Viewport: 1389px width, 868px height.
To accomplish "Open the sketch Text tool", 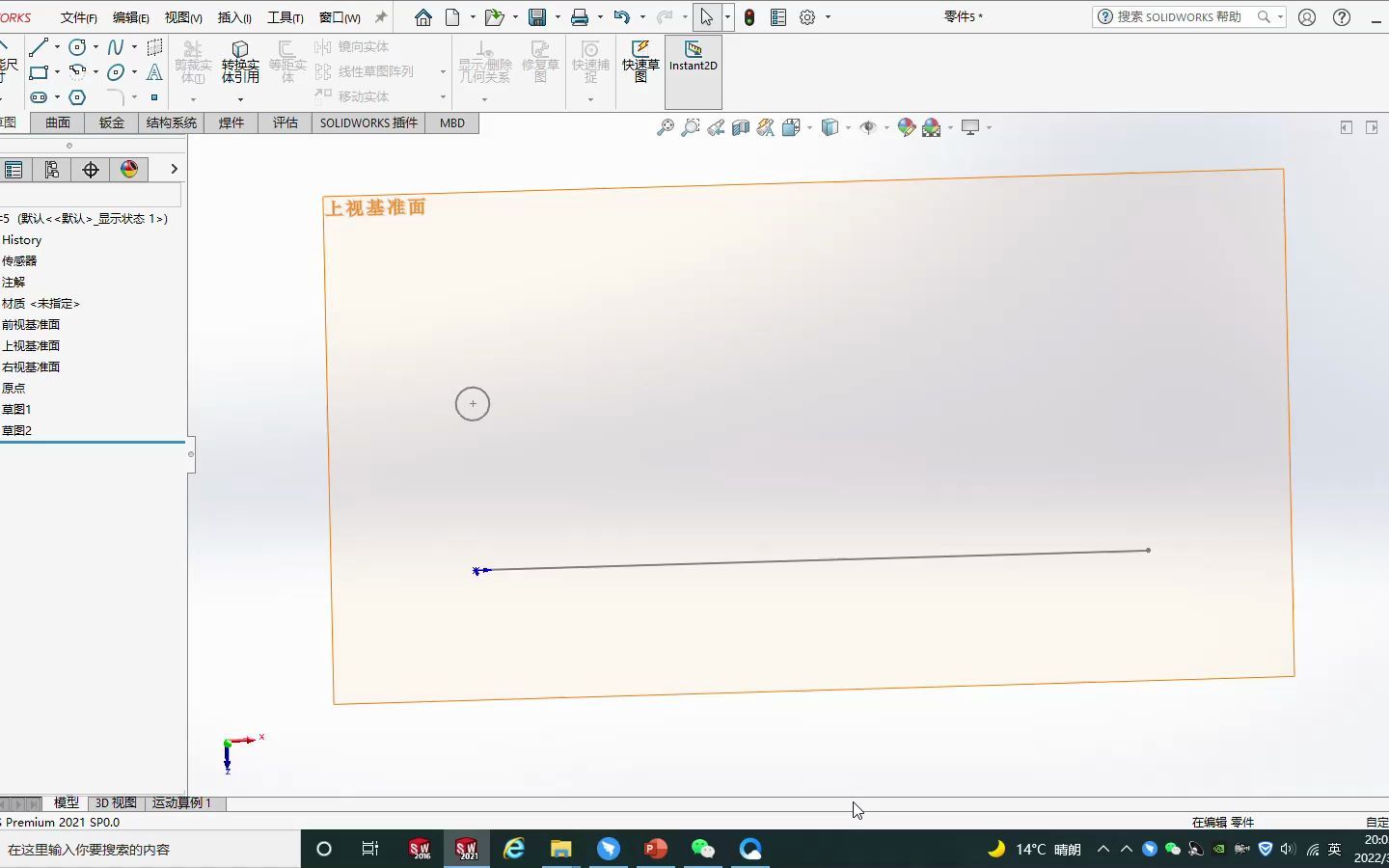I will [x=154, y=73].
